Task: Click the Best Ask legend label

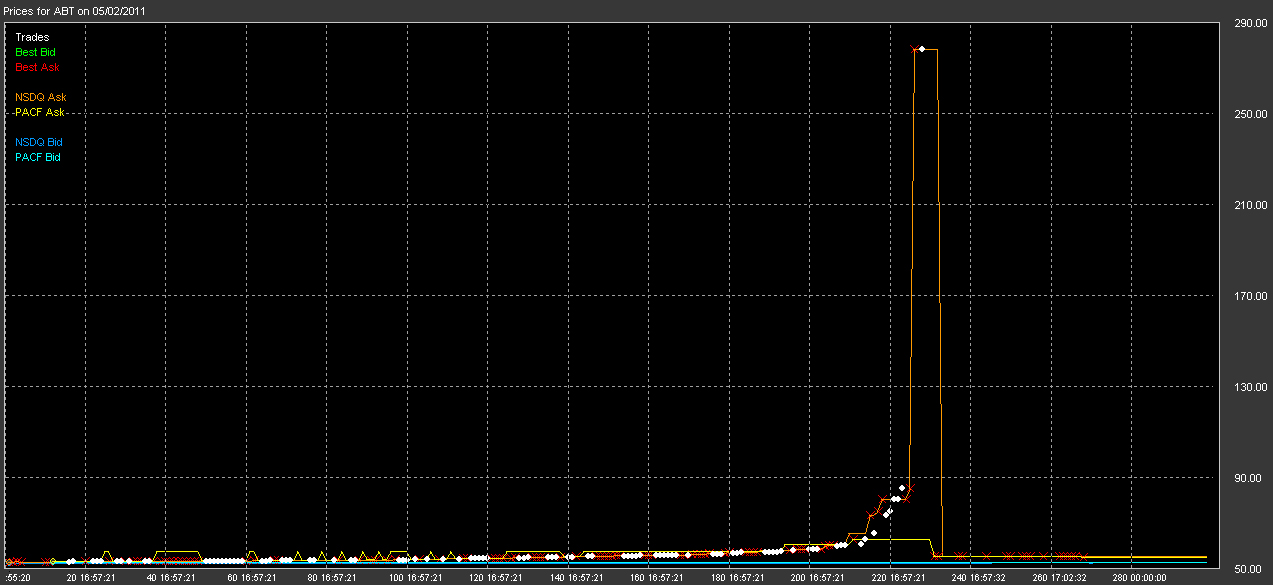Action: point(37,67)
